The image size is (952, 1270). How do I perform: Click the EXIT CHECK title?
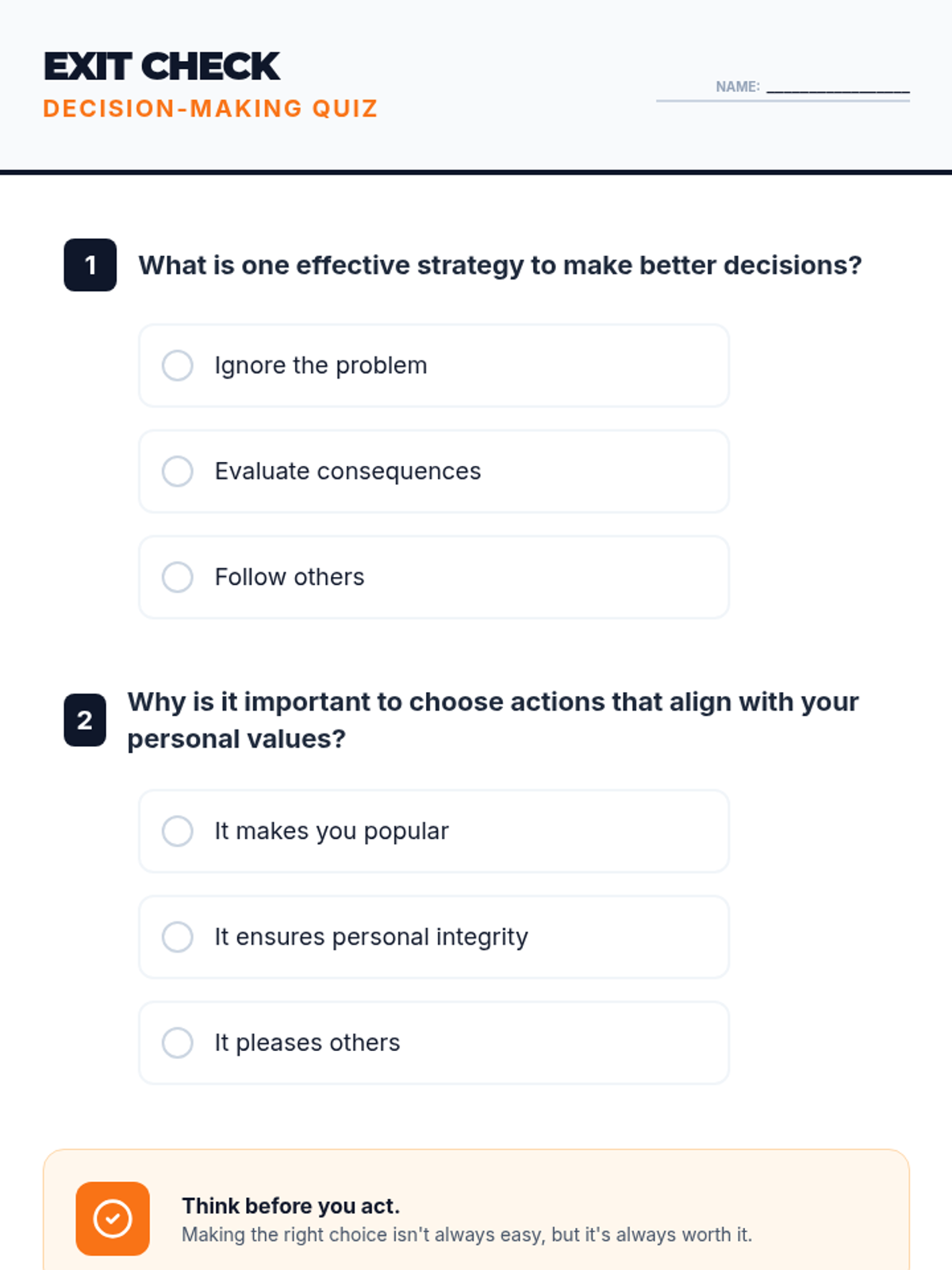(162, 67)
